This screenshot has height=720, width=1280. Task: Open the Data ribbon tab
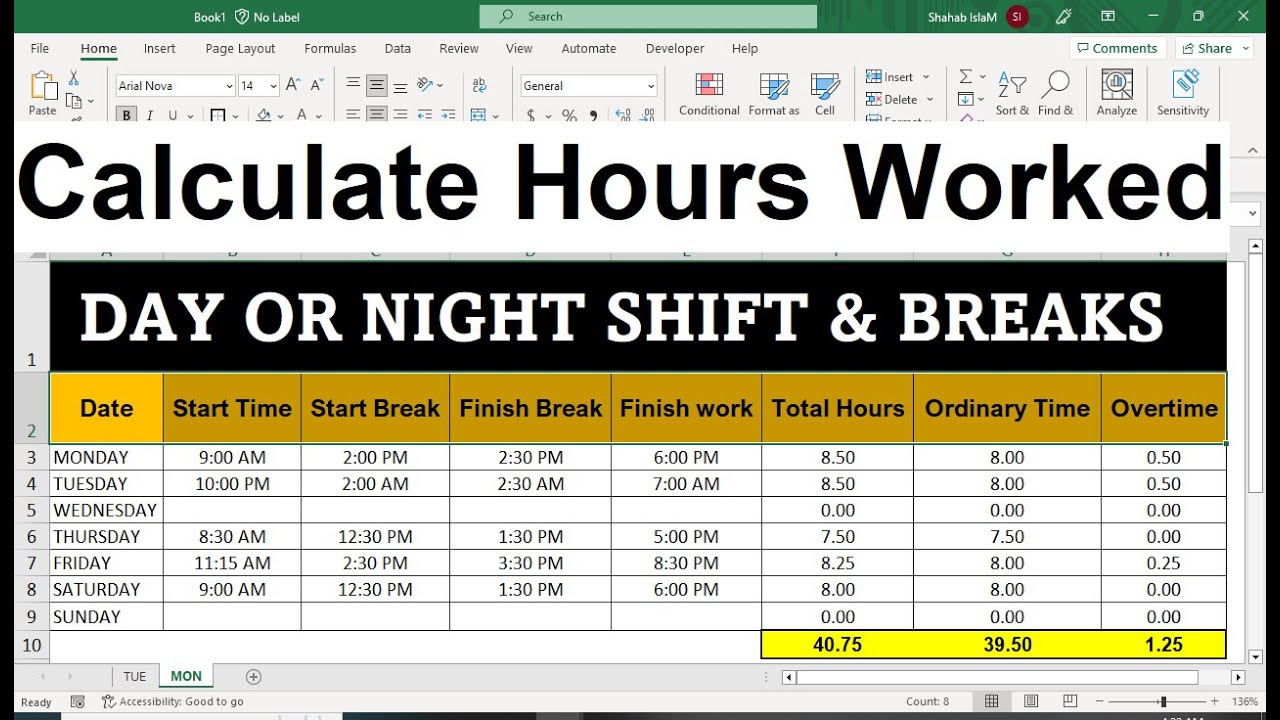(398, 48)
